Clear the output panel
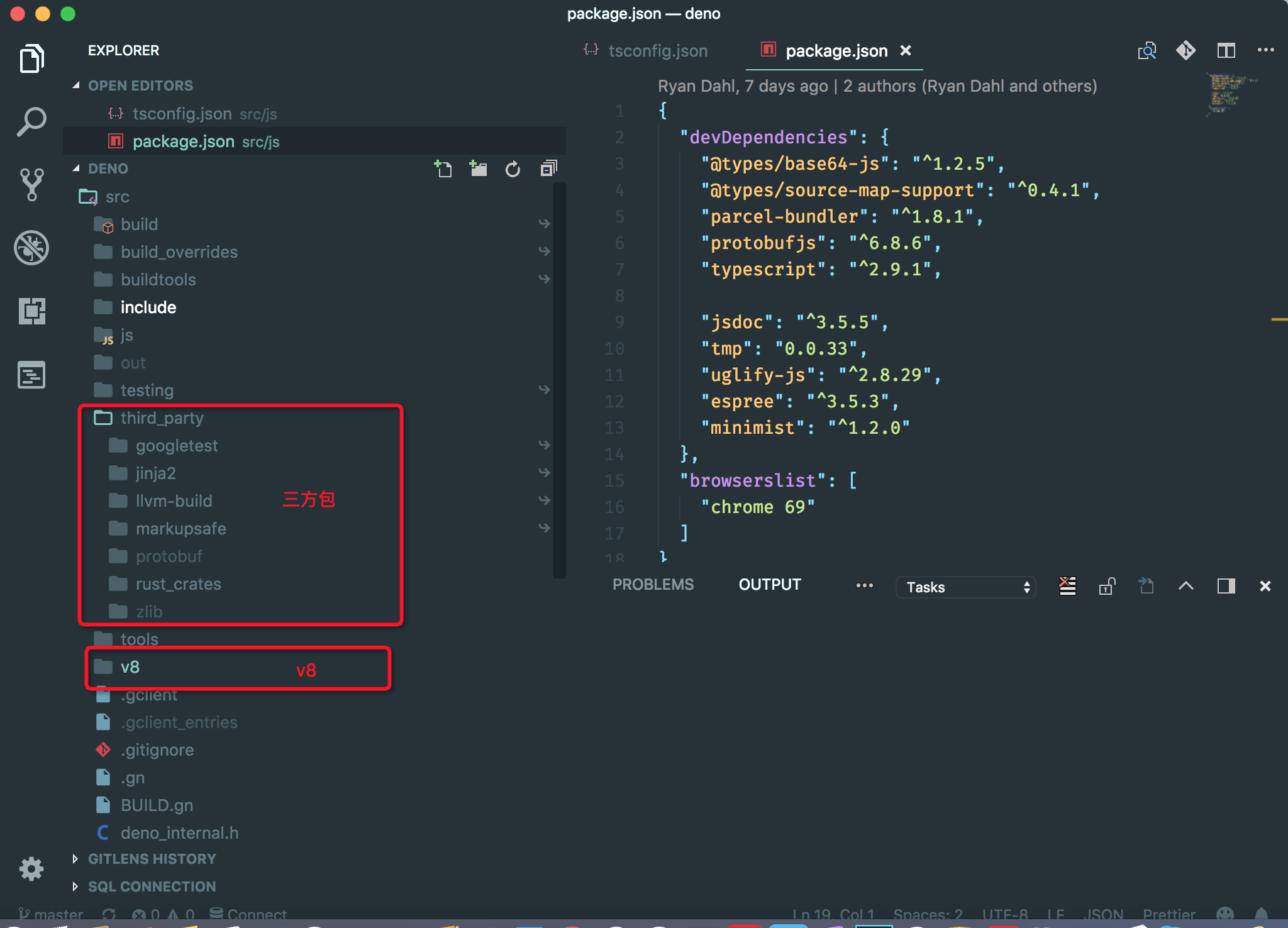Screen dimensions: 1288x928 pos(1067,586)
